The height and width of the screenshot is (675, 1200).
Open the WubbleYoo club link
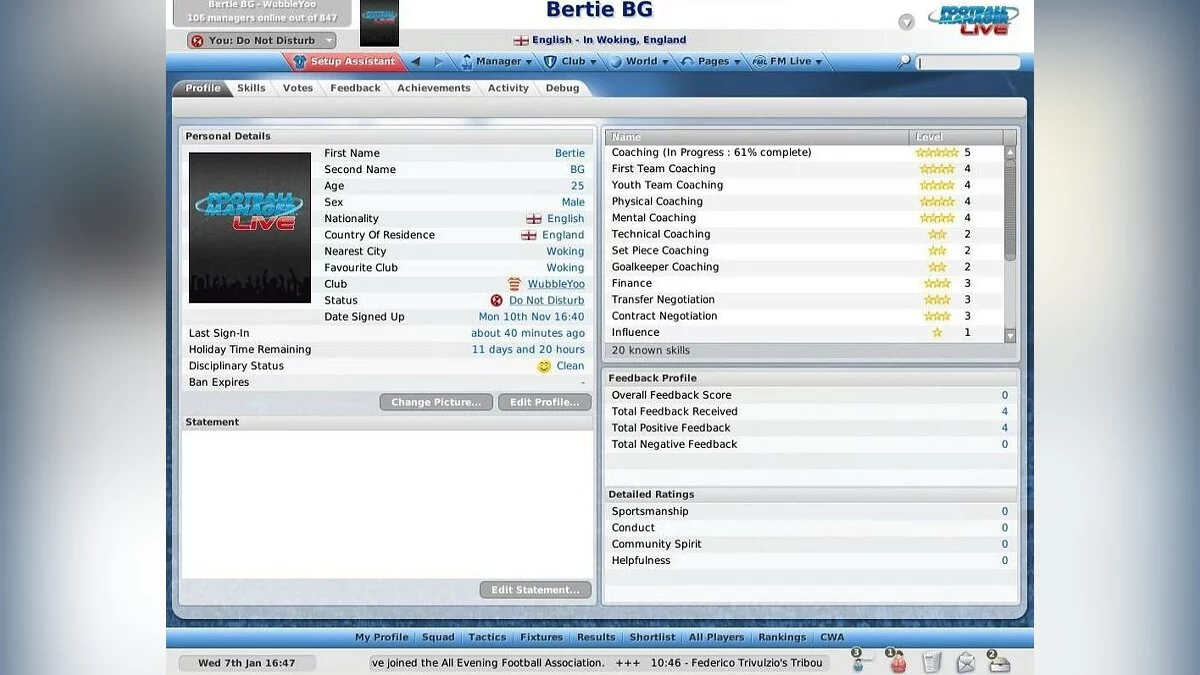555,284
